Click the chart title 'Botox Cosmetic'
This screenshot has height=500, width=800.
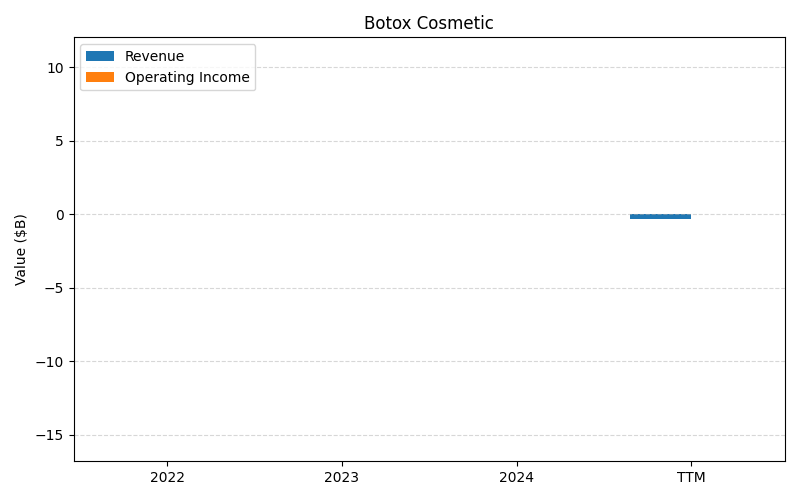[x=429, y=23]
